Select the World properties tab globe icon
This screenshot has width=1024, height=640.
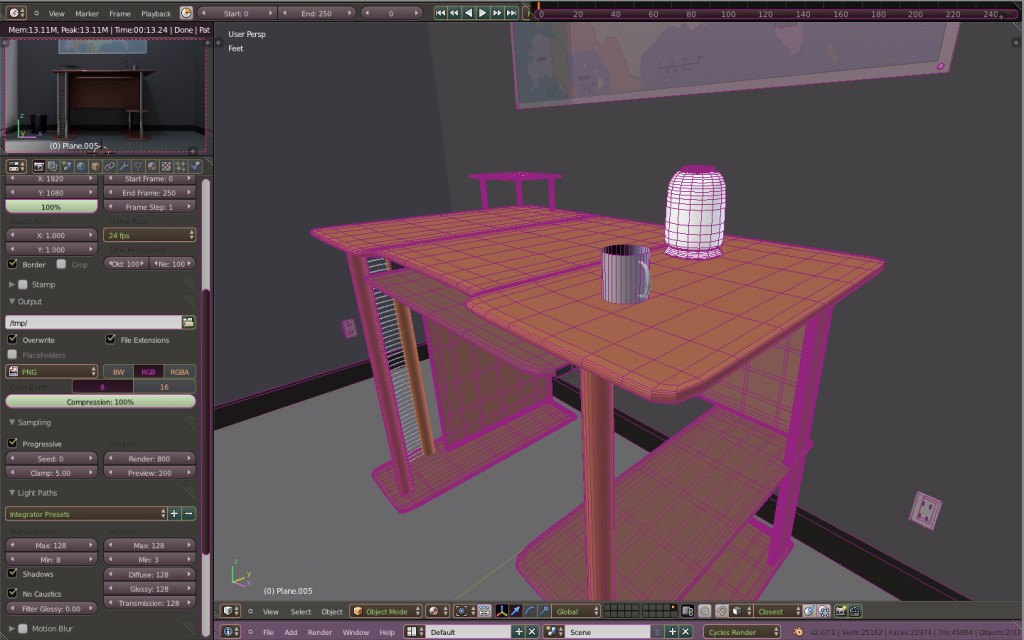point(80,165)
